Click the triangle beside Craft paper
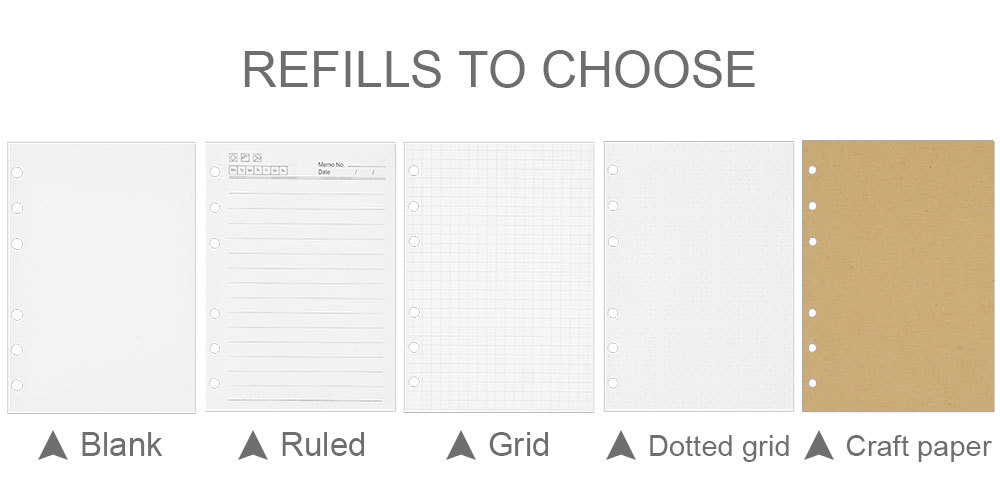Viewport: 1000px width, 494px height. pyautogui.click(x=820, y=445)
